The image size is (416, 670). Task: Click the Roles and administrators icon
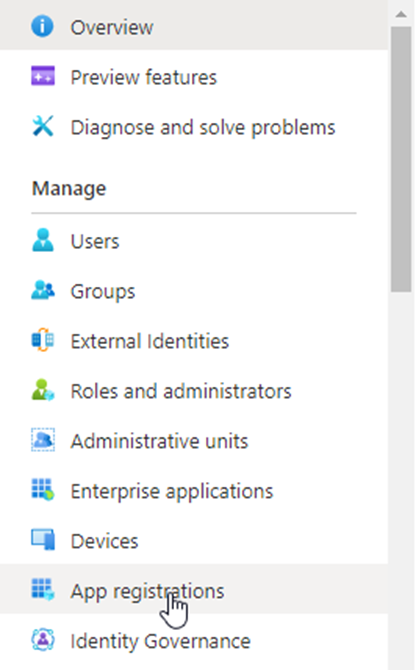pos(43,390)
